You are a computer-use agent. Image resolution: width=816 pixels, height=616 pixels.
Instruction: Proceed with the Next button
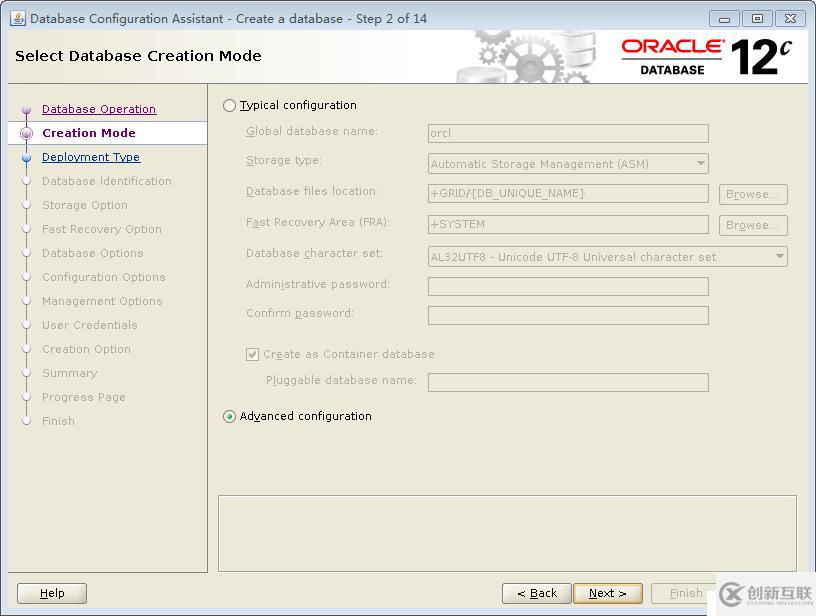[x=608, y=593]
